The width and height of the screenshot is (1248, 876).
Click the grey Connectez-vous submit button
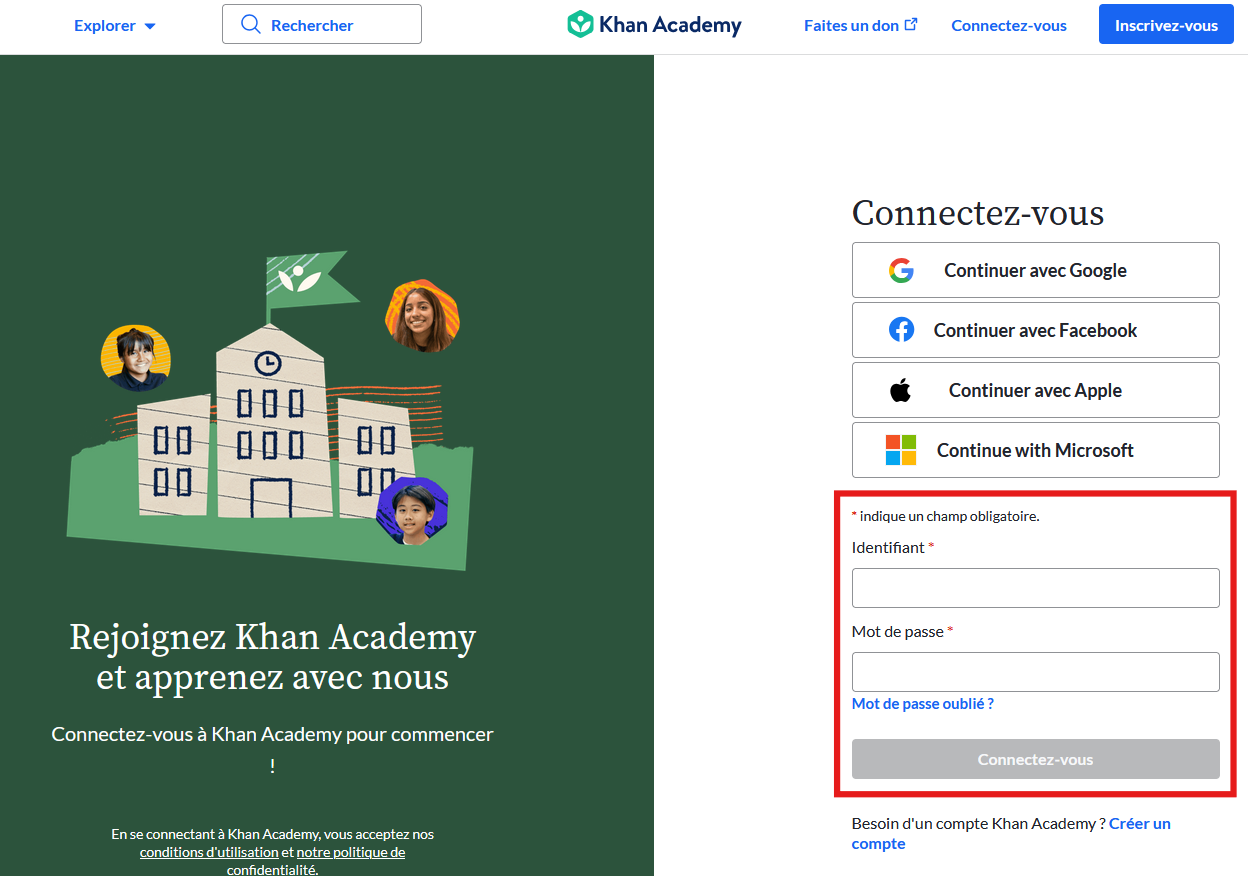(1036, 759)
